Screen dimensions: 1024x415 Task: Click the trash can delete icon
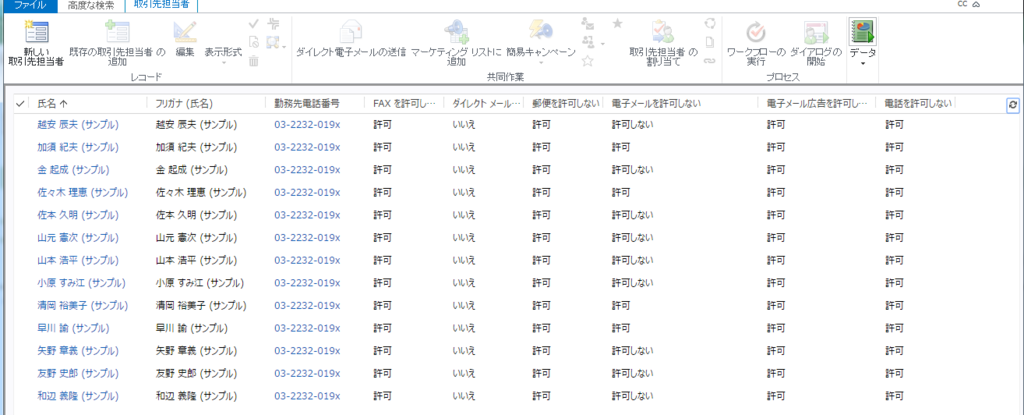click(254, 61)
